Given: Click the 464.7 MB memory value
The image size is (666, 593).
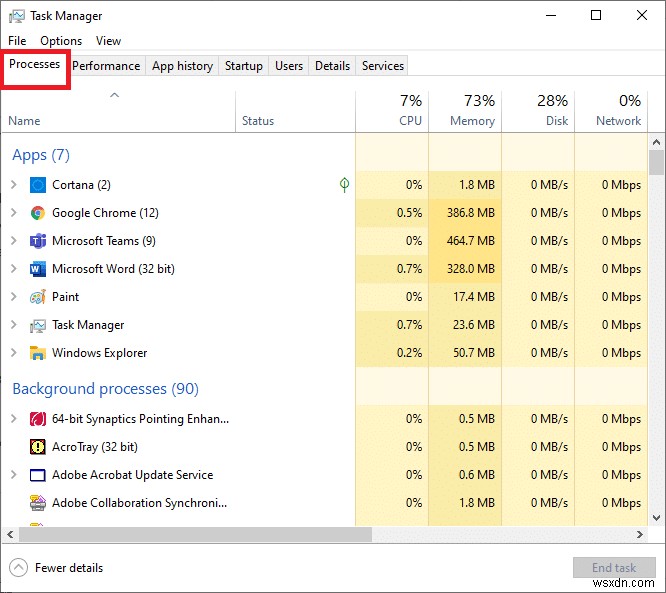Looking at the screenshot, I should 471,241.
